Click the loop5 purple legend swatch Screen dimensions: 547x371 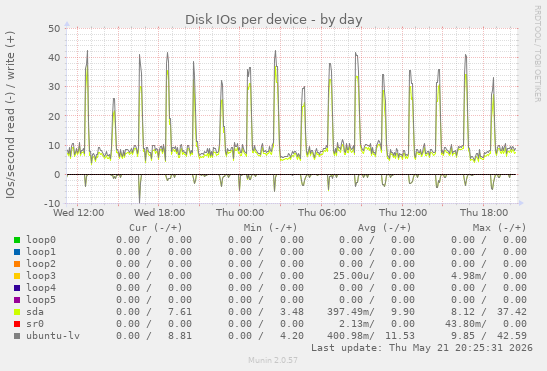point(17,300)
